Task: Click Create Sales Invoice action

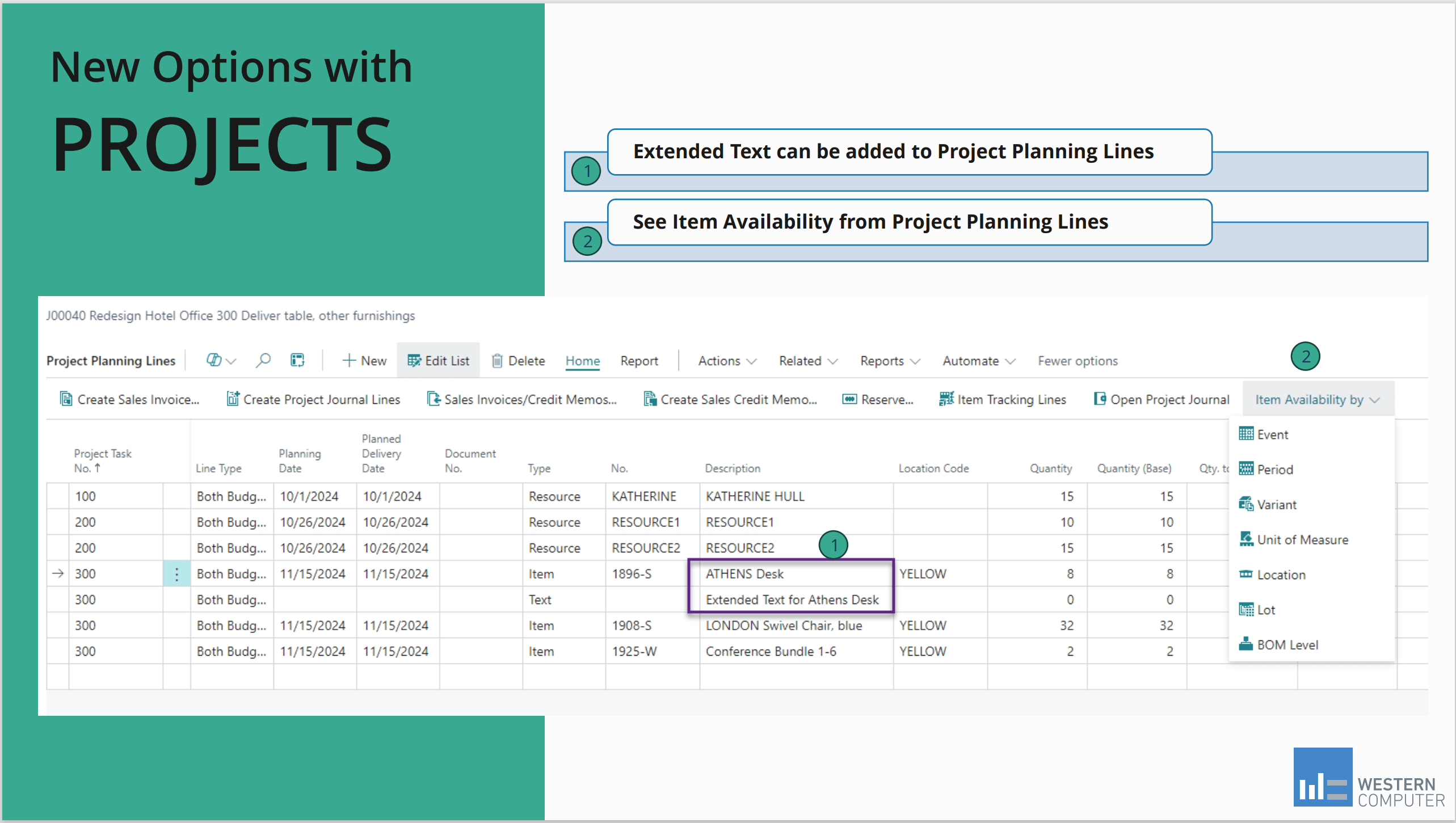Action: click(129, 399)
